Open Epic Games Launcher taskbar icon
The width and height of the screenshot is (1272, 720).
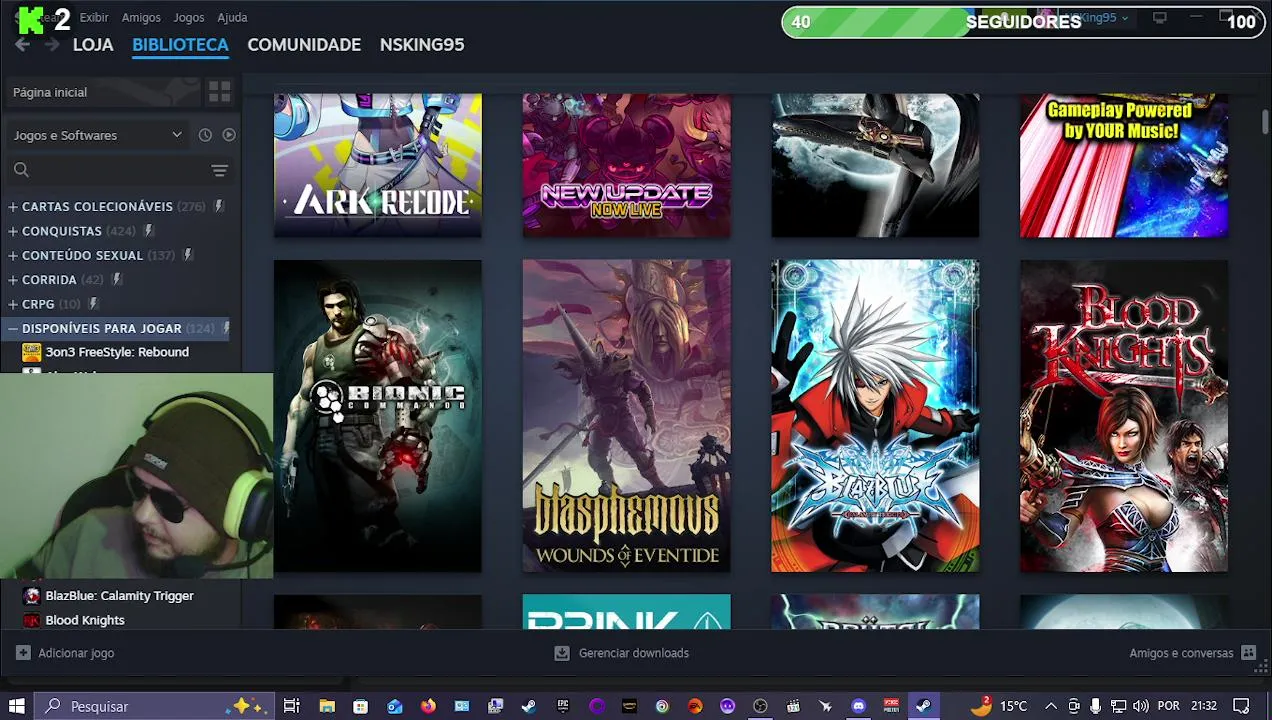point(562,706)
